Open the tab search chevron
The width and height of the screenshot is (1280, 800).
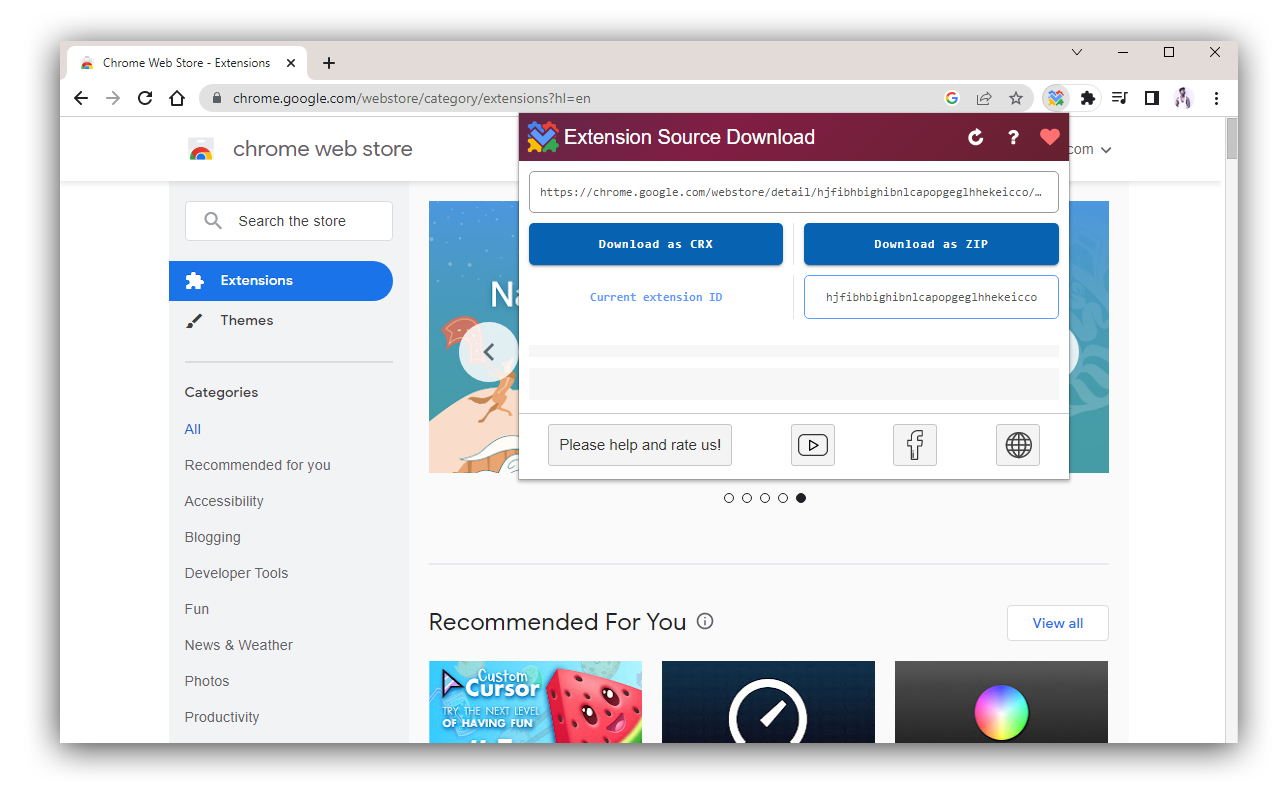tap(1077, 52)
